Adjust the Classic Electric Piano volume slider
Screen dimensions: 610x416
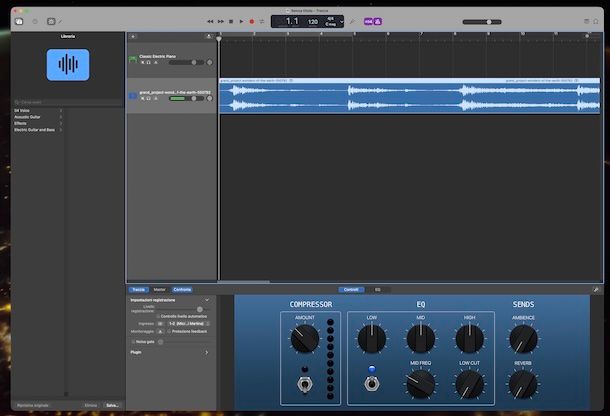pos(186,62)
